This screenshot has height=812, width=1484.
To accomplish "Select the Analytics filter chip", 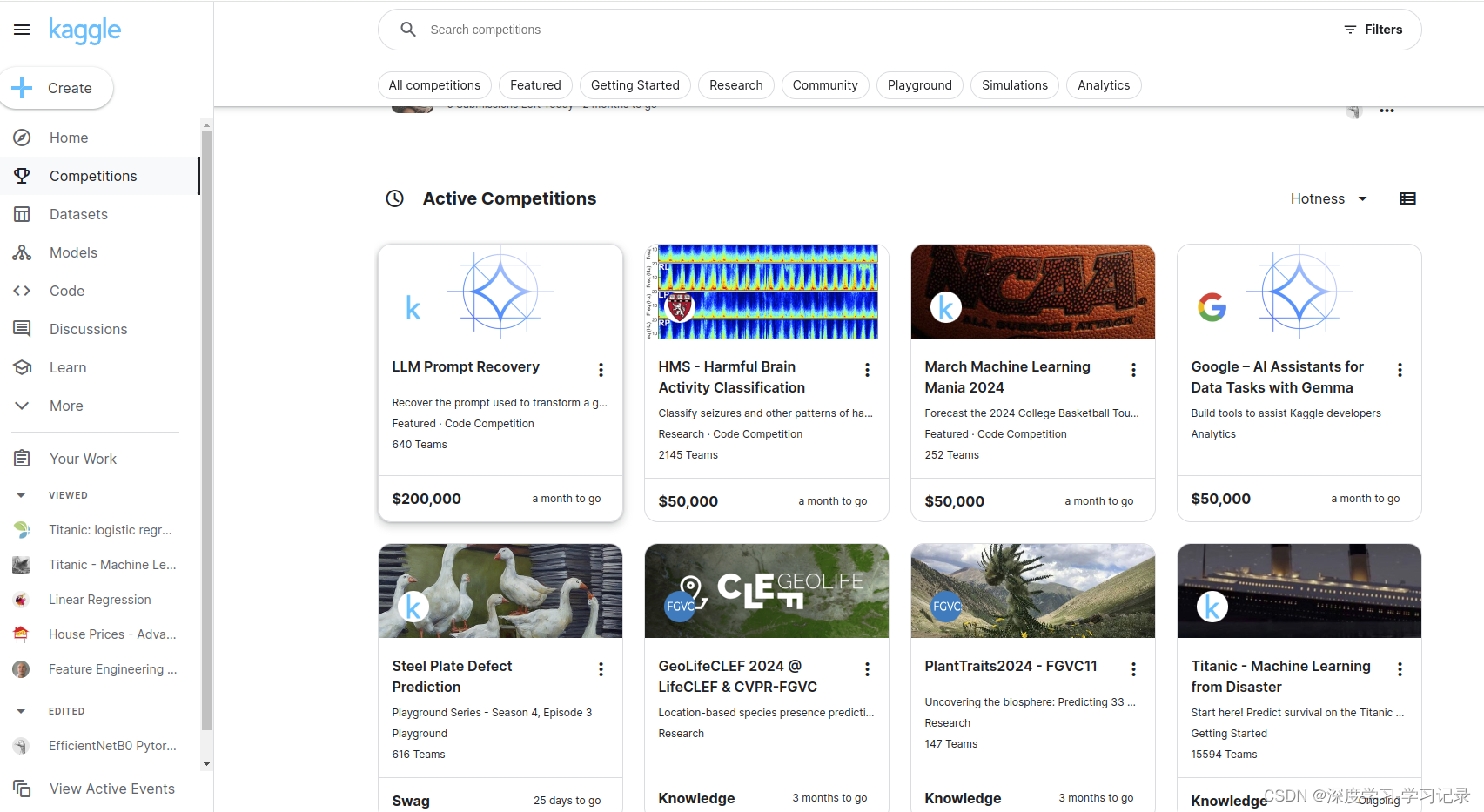I will (1104, 85).
